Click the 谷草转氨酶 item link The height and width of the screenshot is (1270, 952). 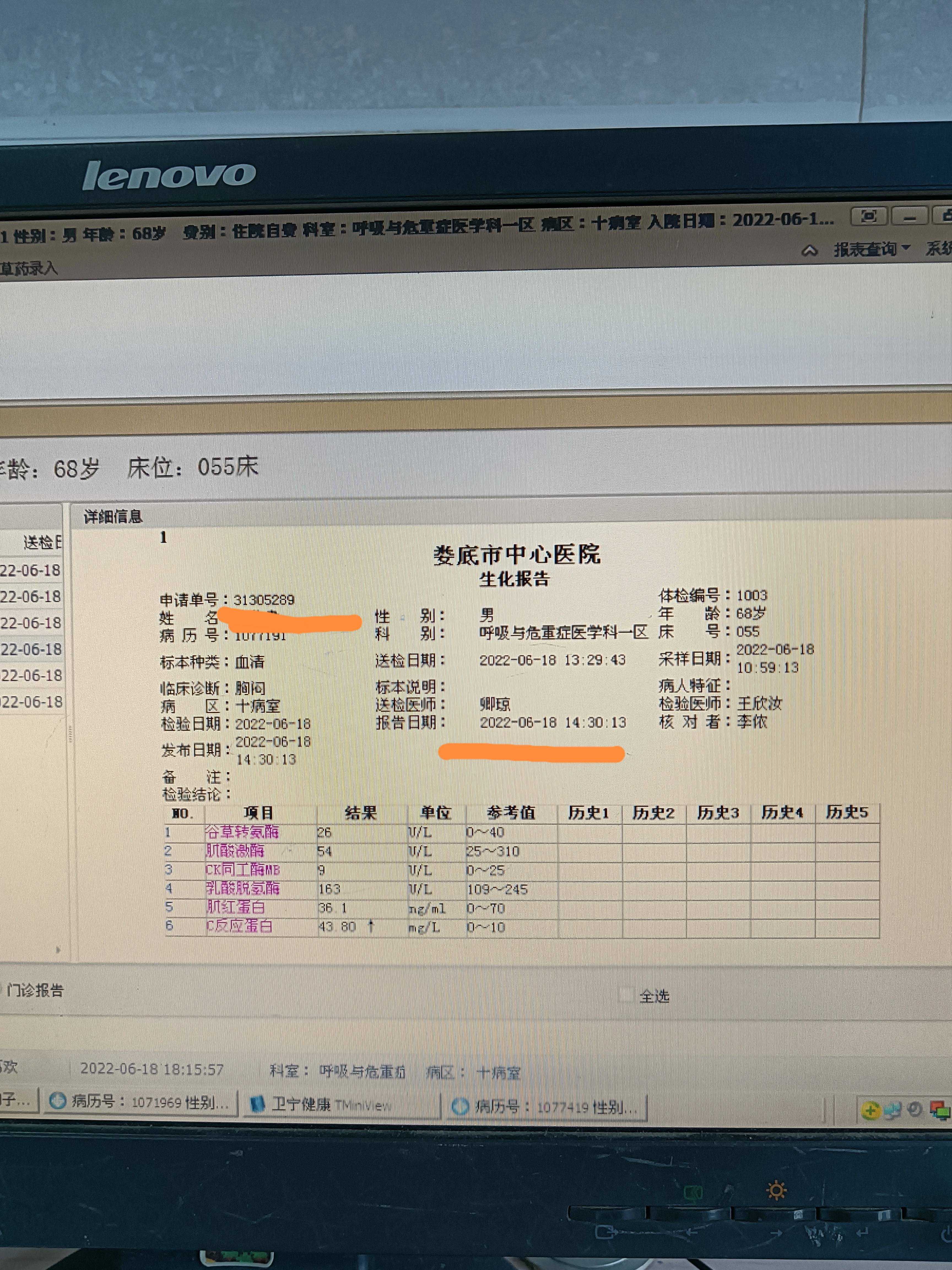pyautogui.click(x=242, y=832)
